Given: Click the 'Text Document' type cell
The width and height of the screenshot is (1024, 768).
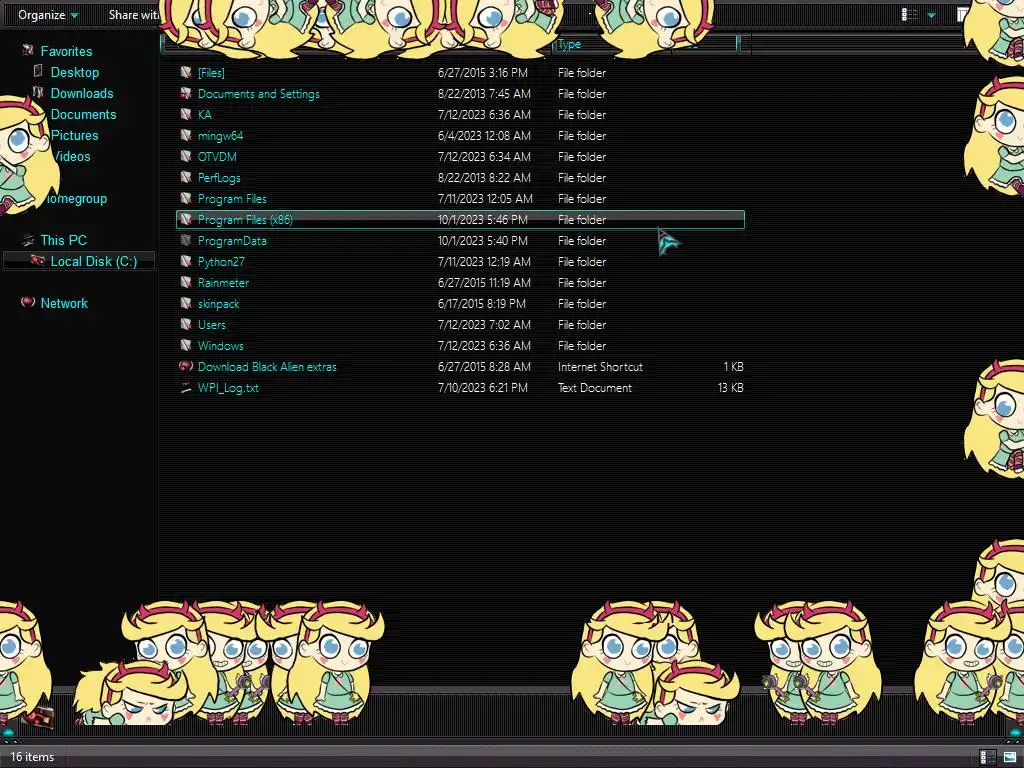Looking at the screenshot, I should 595,388.
